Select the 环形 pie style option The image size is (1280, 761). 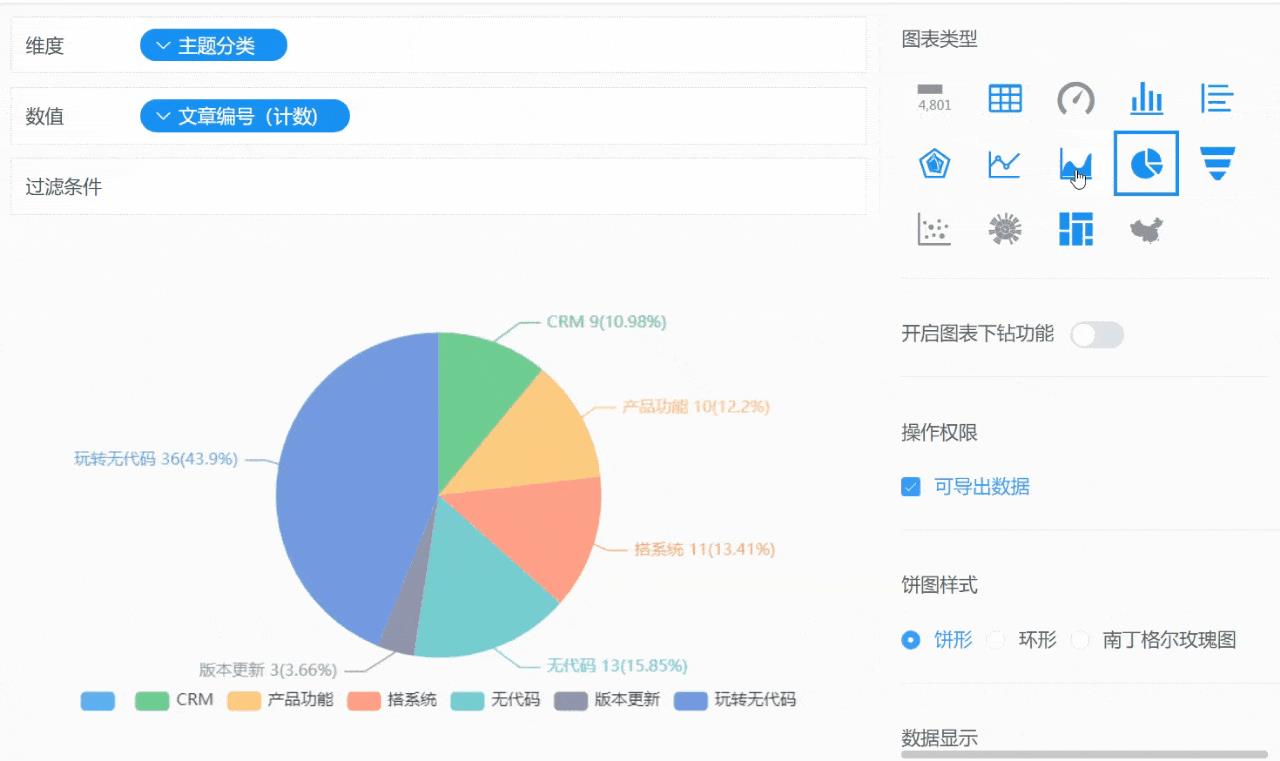(996, 640)
